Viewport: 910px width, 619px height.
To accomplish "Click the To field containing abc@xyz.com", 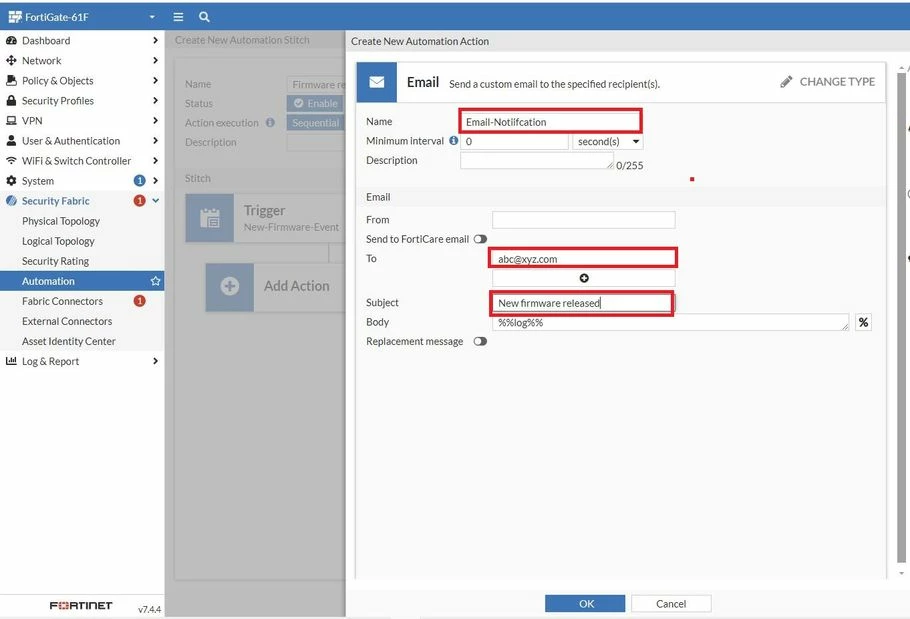I will point(583,259).
